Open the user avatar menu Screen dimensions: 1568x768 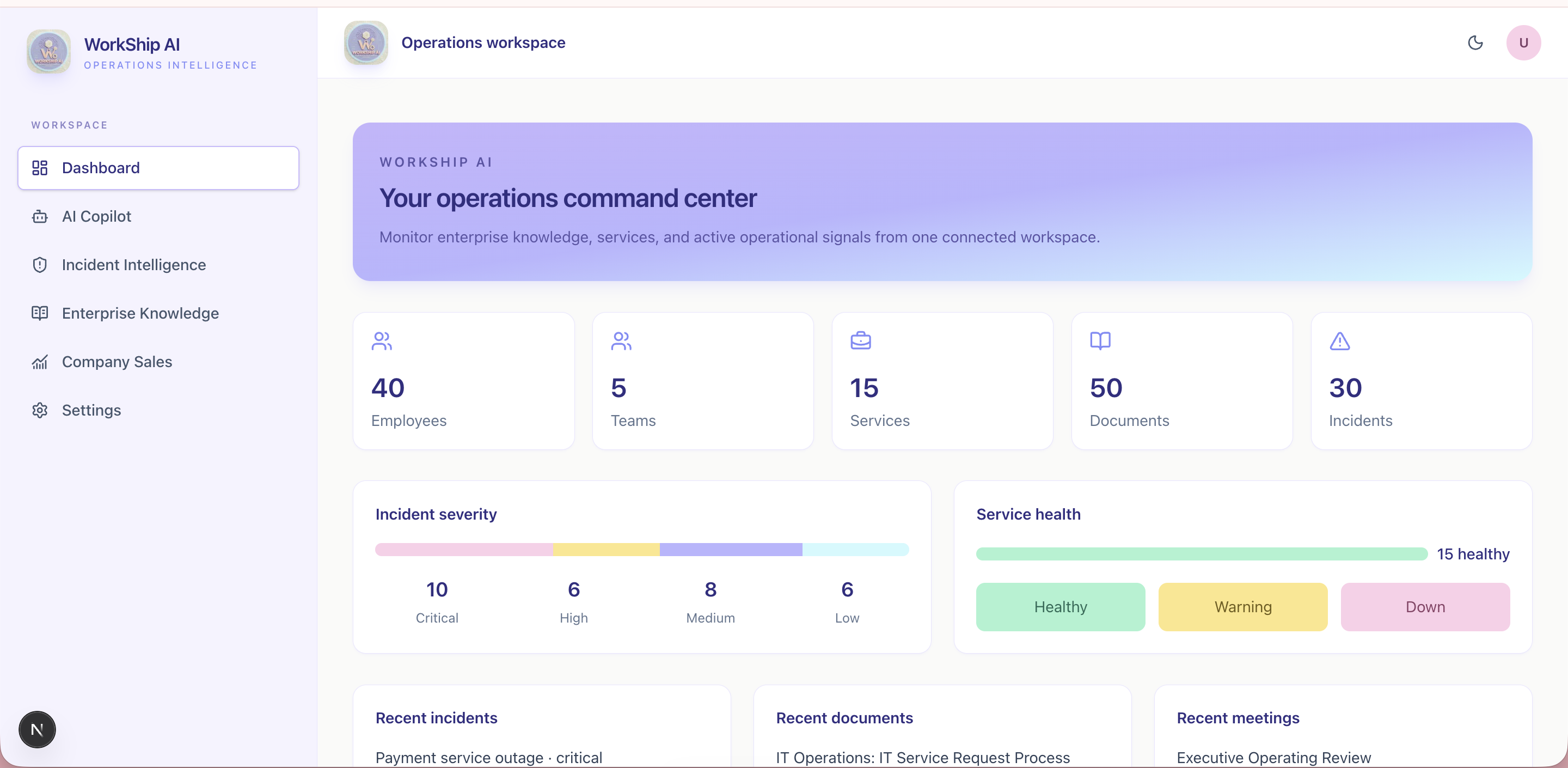pos(1523,42)
